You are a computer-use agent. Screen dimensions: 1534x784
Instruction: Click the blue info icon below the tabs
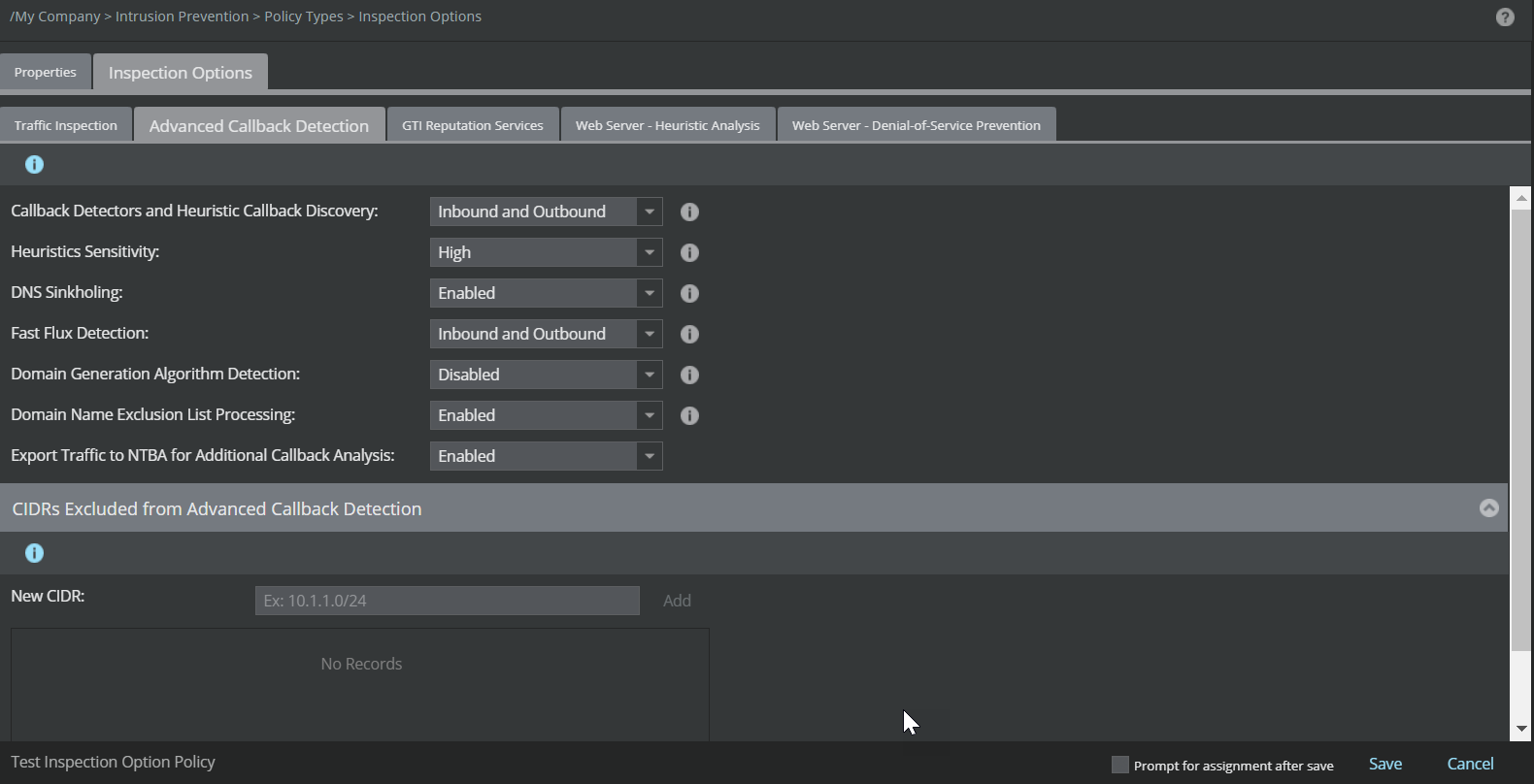34,164
